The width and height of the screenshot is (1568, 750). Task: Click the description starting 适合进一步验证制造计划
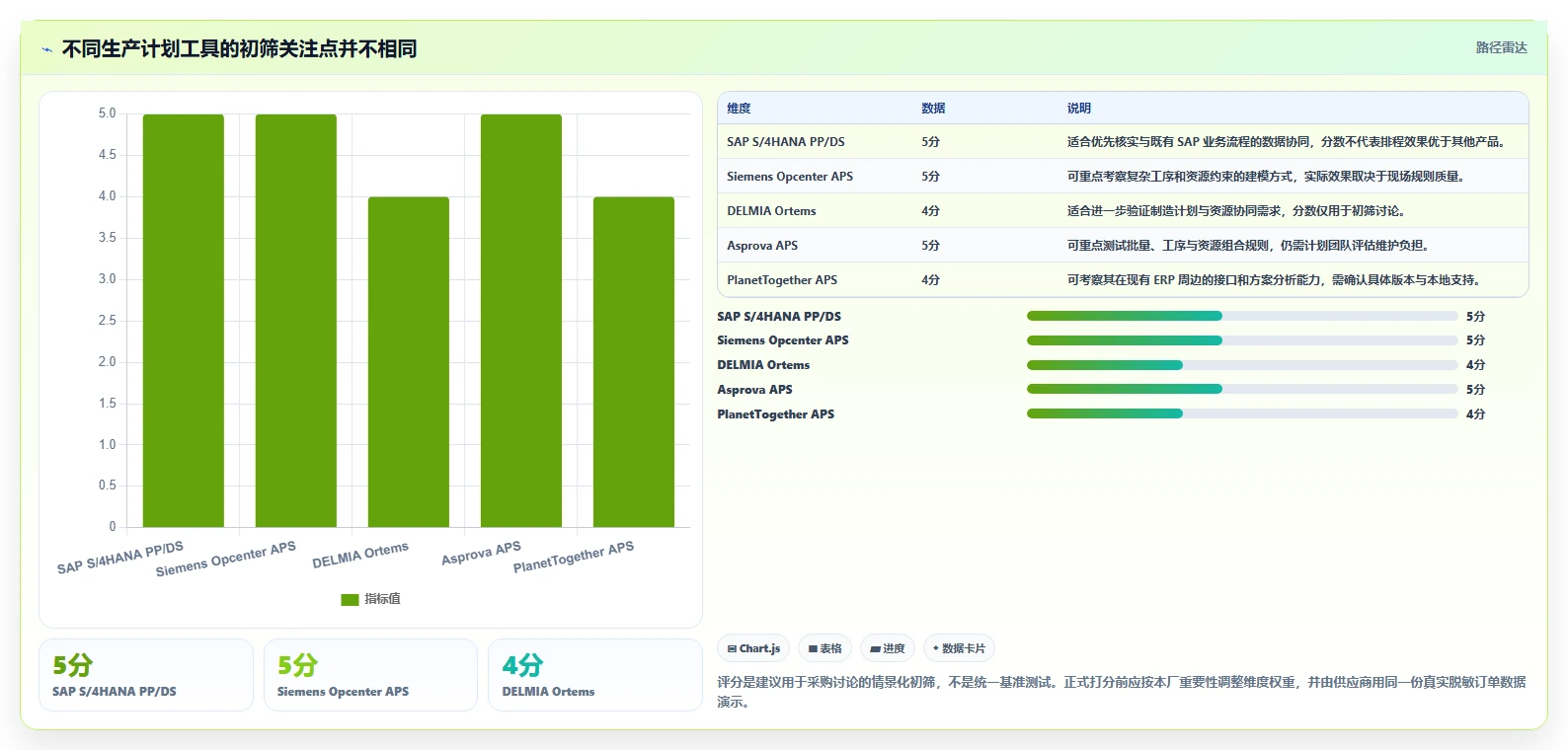tap(1236, 211)
